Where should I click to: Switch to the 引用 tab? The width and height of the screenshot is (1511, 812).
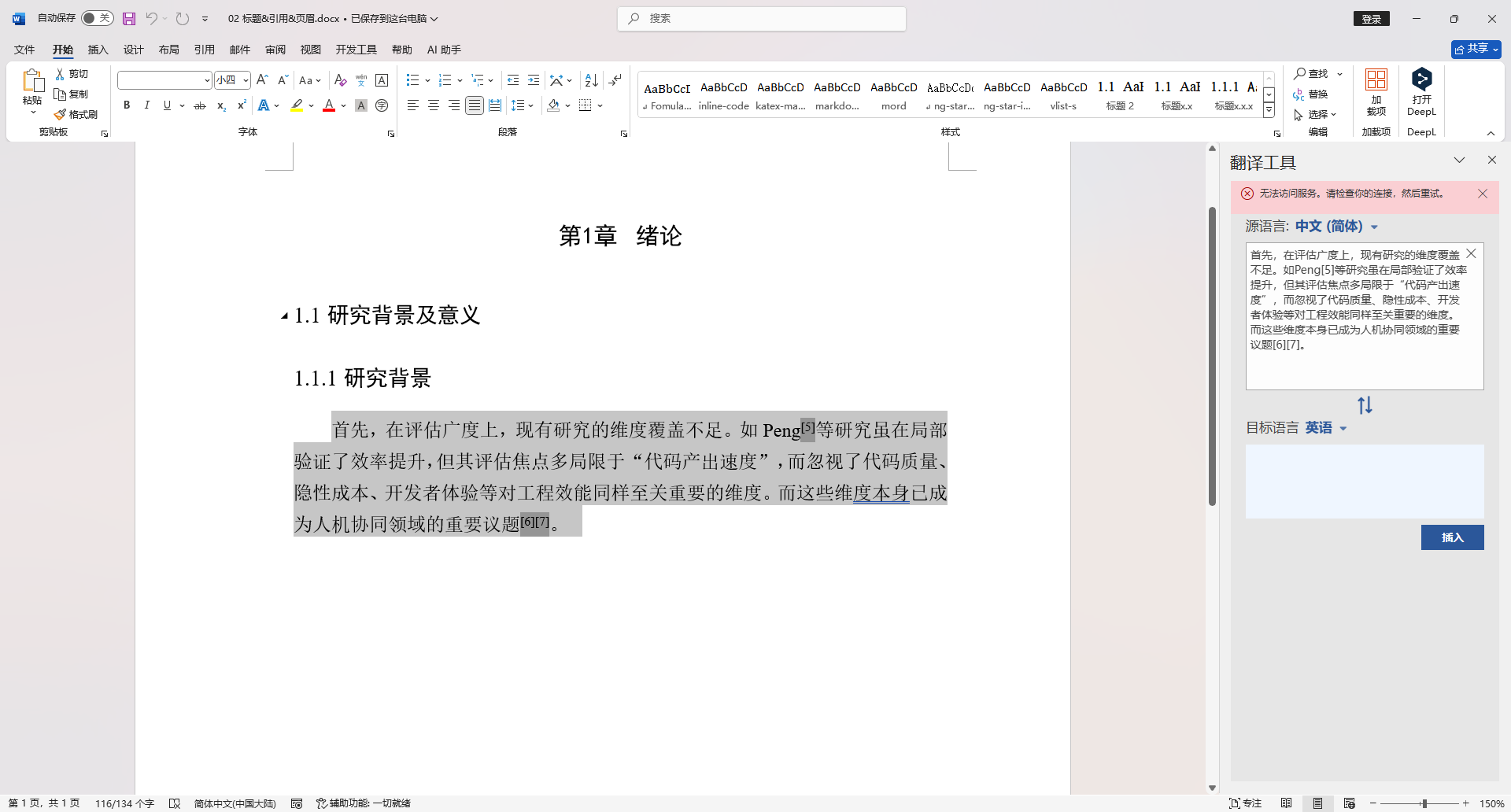tap(204, 50)
